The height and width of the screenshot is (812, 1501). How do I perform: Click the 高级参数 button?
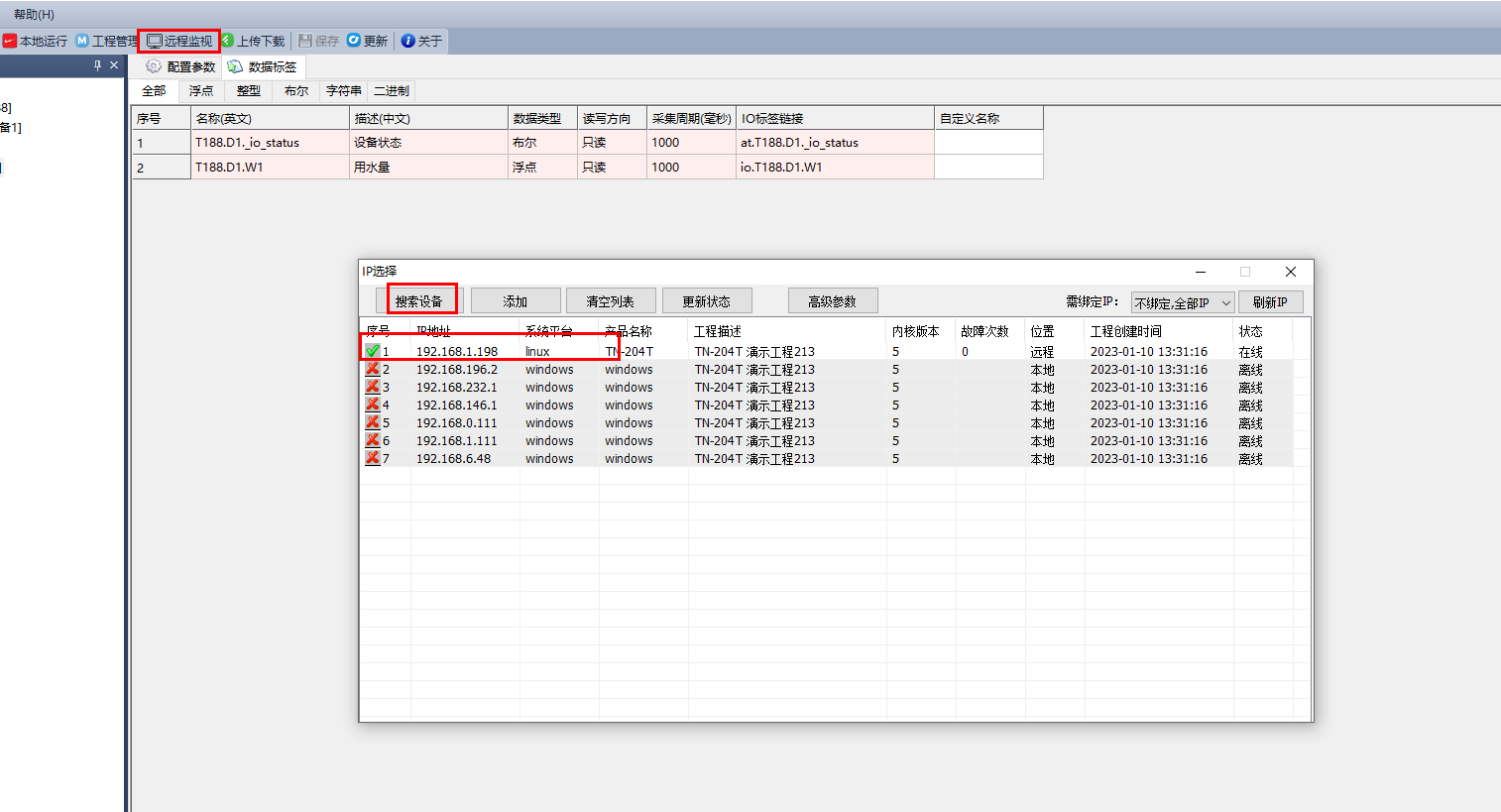click(x=832, y=301)
